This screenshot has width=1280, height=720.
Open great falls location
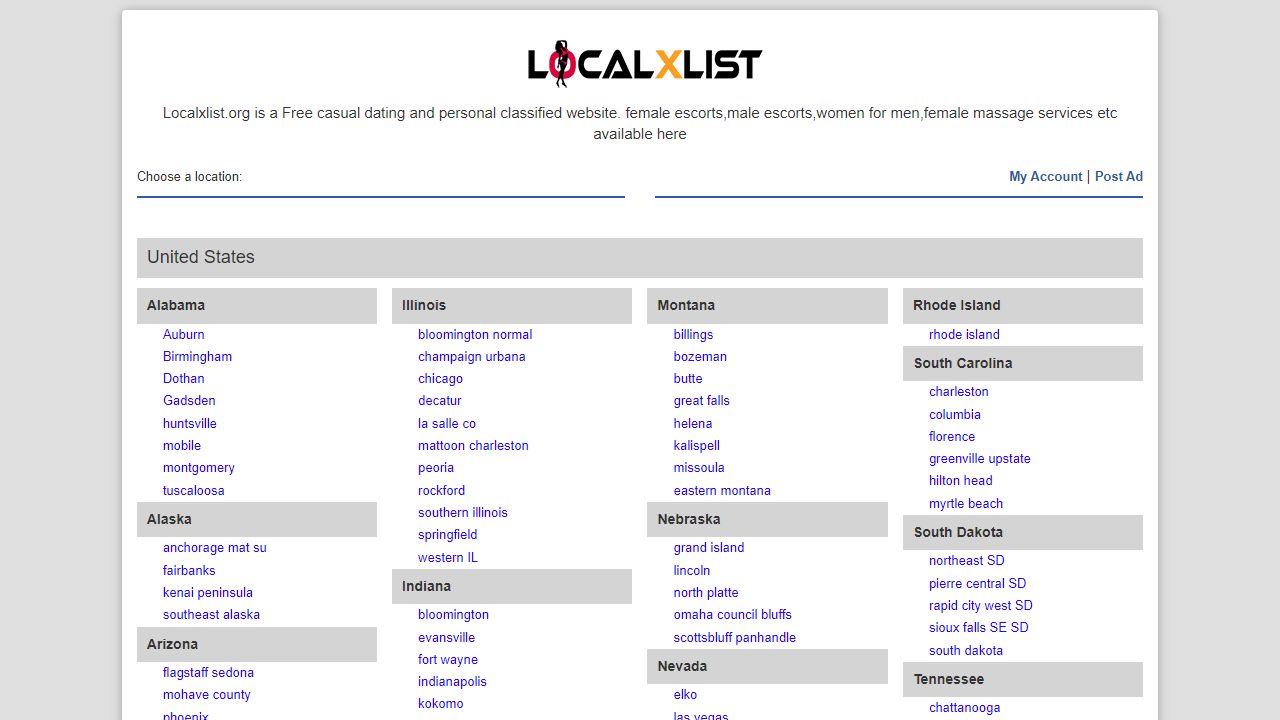[x=702, y=400]
